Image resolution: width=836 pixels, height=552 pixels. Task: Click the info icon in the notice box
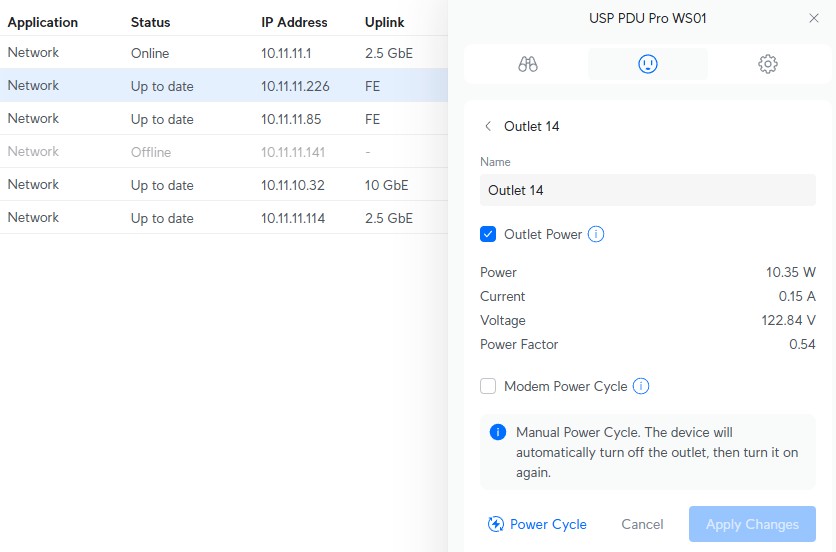tap(497, 433)
